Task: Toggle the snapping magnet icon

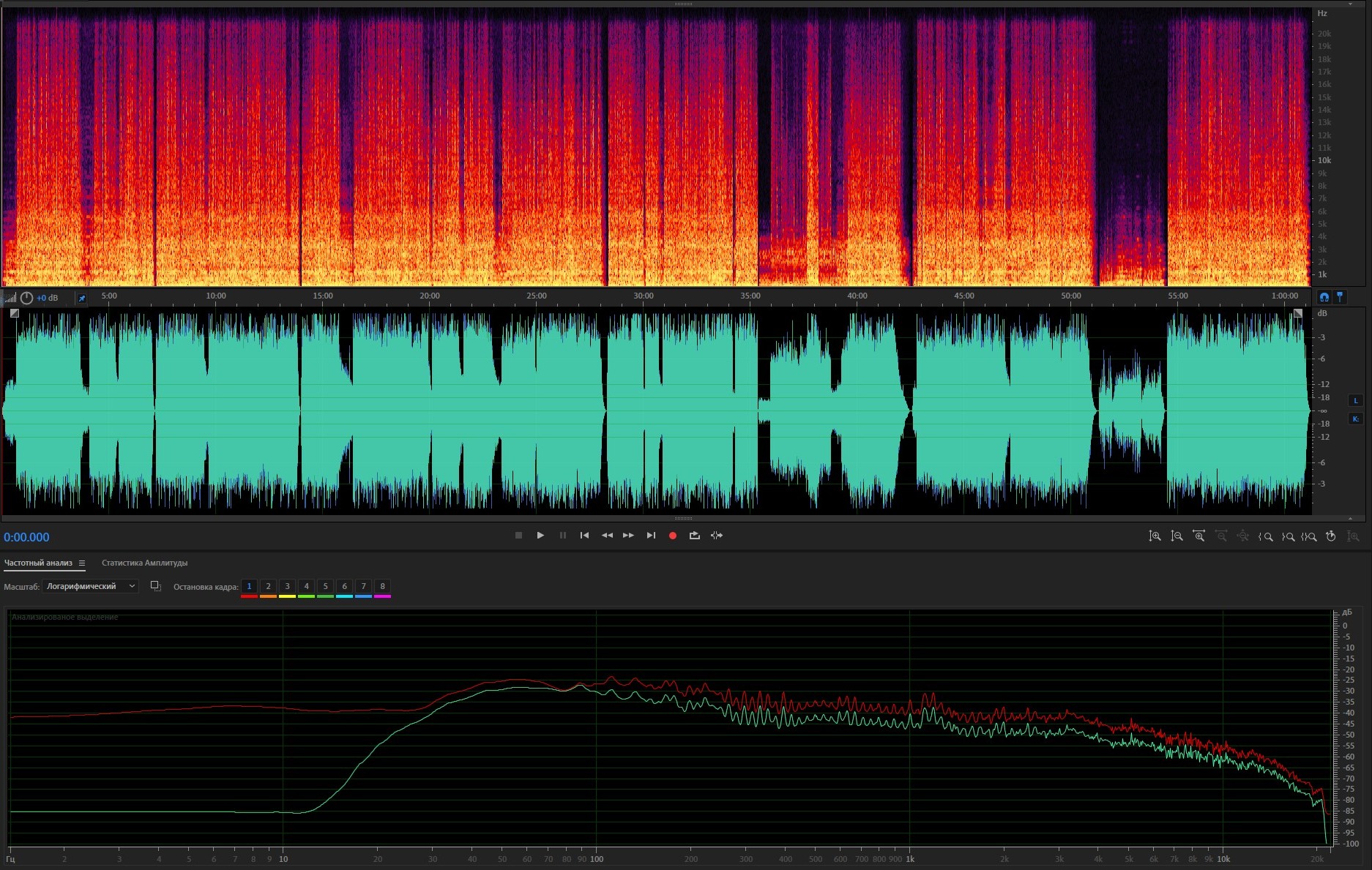Action: coord(1324,297)
